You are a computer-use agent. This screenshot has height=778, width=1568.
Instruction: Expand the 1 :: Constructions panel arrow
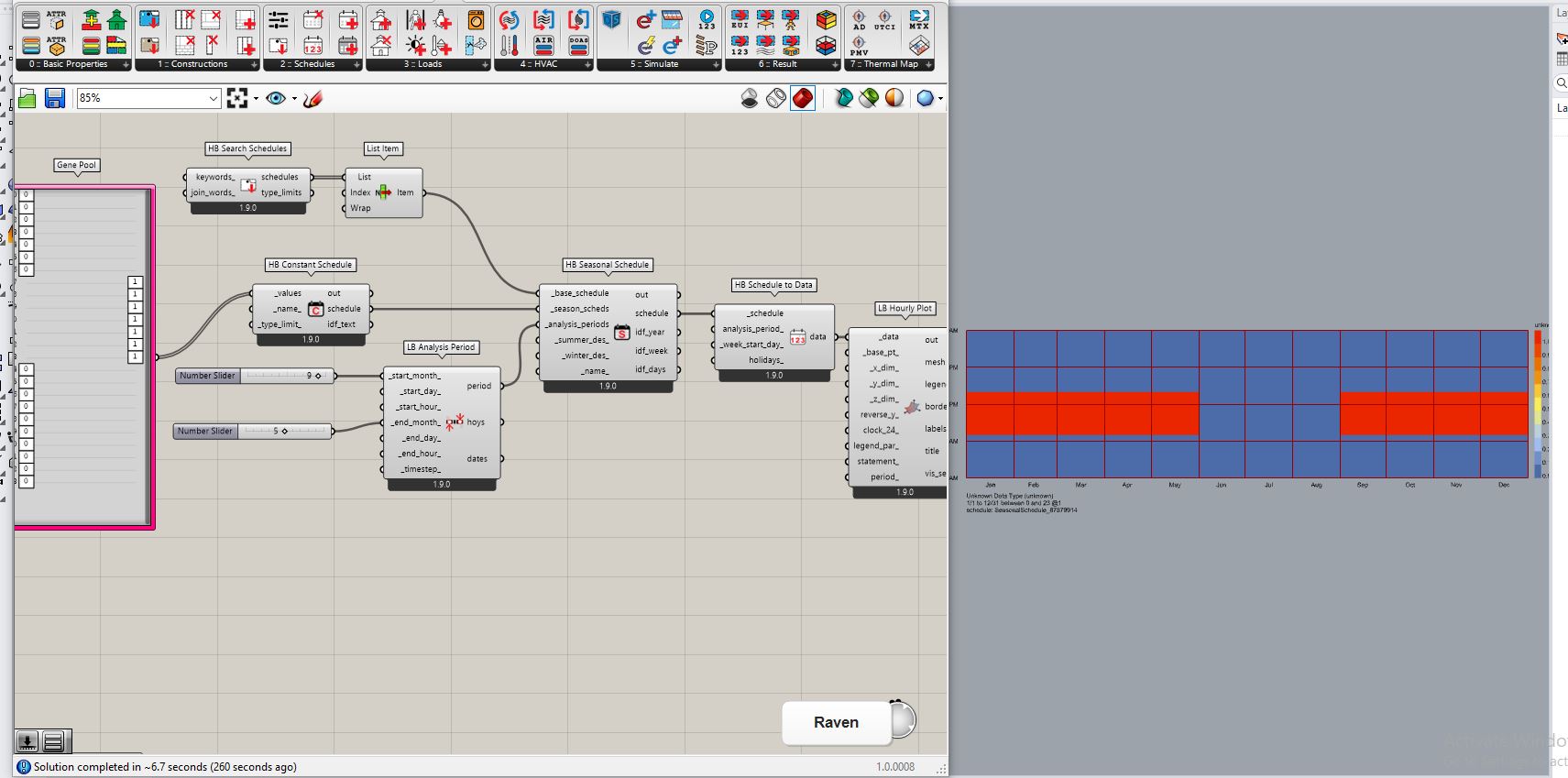[x=254, y=64]
